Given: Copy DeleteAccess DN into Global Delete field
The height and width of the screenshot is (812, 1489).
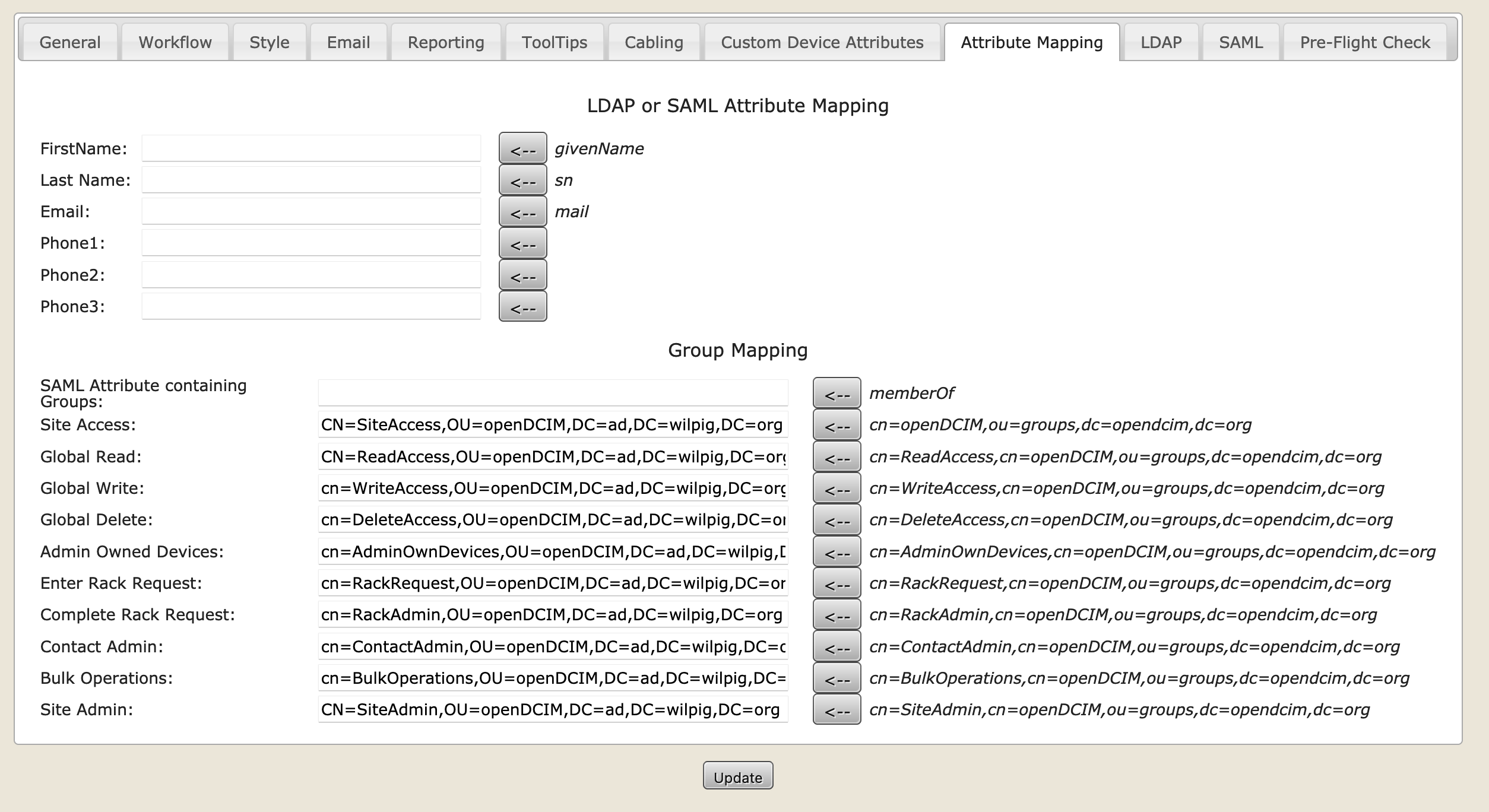Looking at the screenshot, I should pyautogui.click(x=837, y=520).
